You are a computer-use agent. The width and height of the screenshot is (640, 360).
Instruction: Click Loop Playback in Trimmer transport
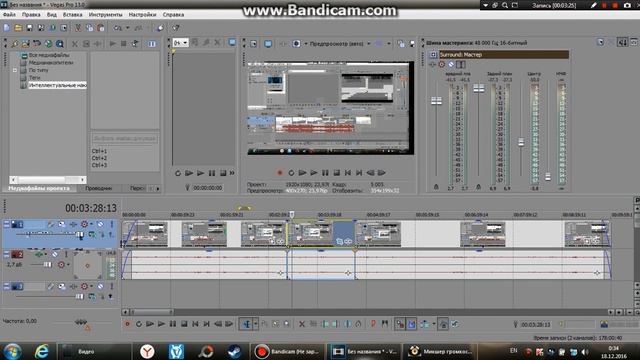[x=178, y=173]
